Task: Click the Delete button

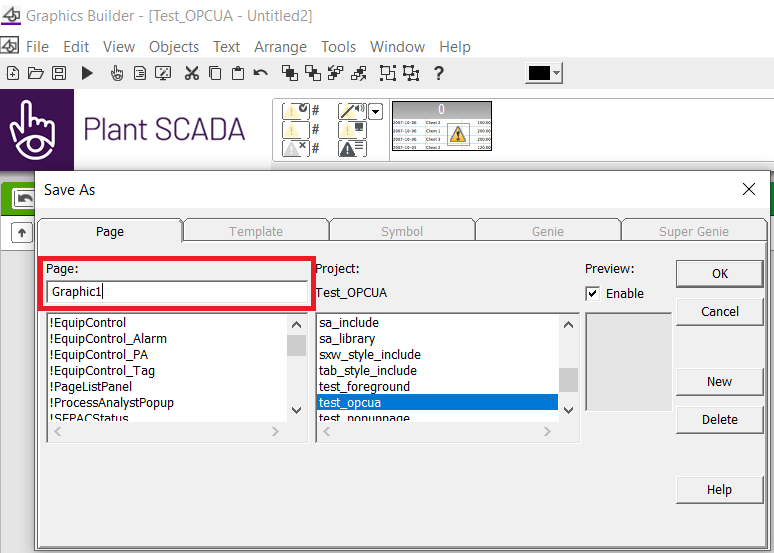Action: [x=720, y=420]
